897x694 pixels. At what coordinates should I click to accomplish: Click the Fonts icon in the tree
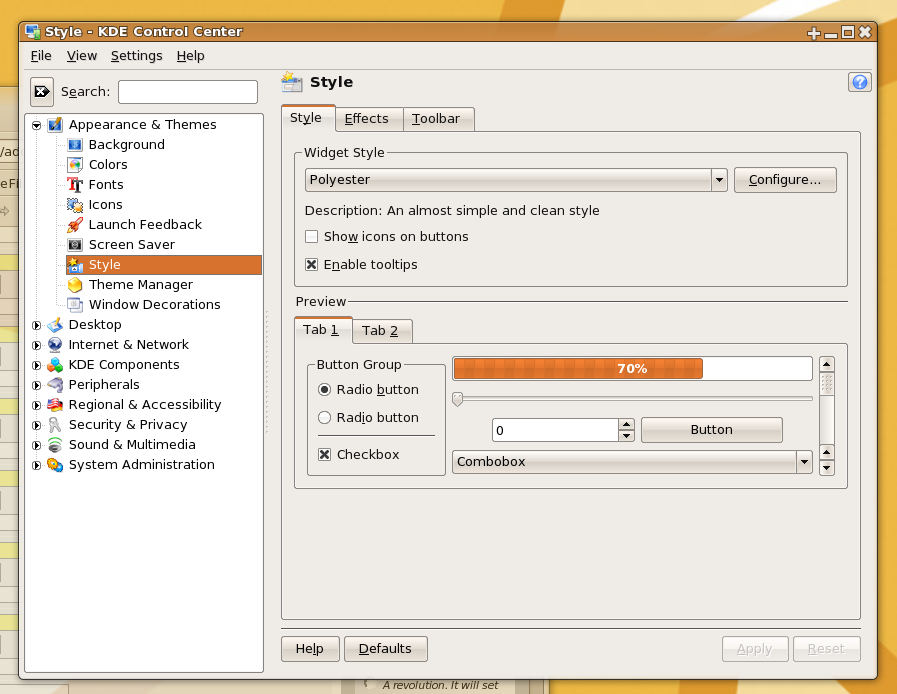pos(75,185)
